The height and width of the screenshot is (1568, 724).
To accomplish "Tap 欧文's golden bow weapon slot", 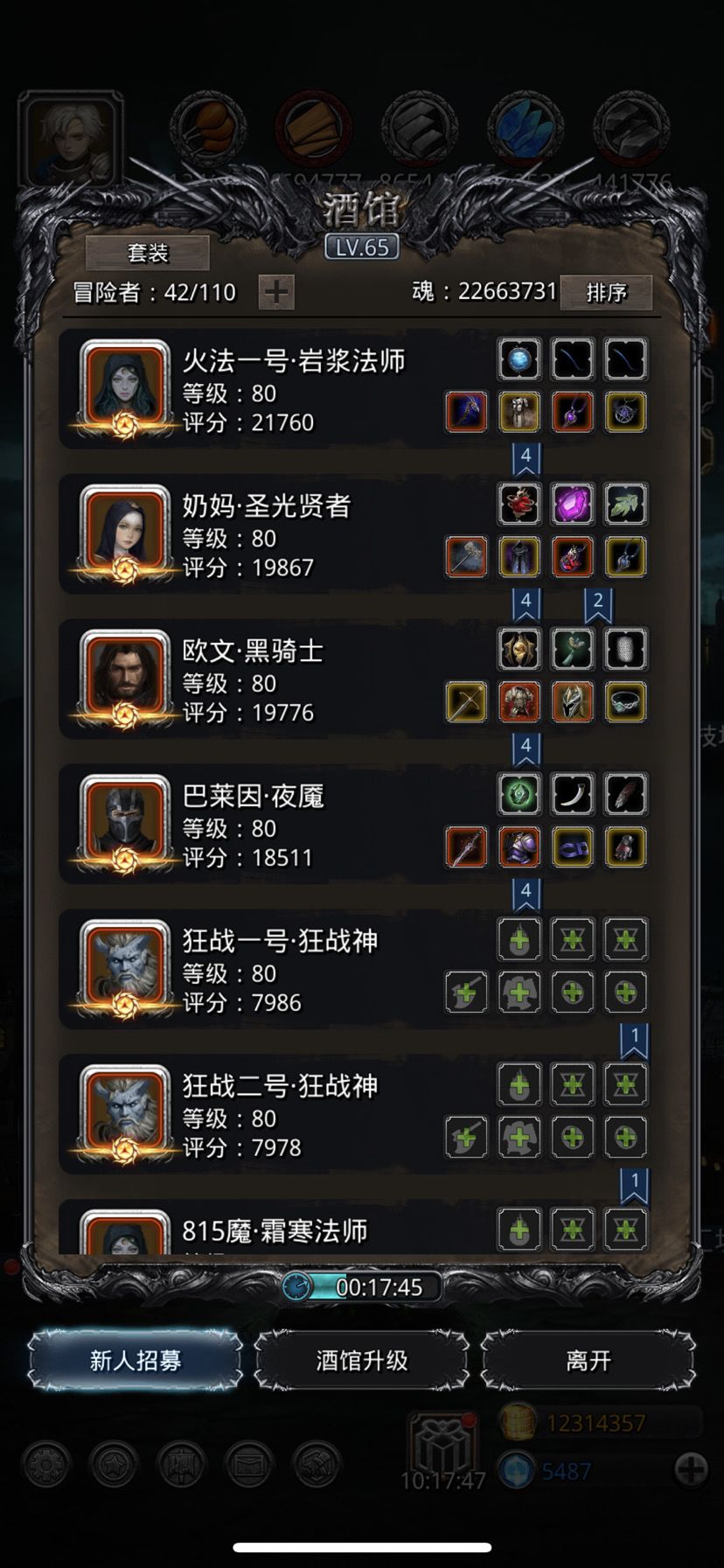I will tap(466, 702).
